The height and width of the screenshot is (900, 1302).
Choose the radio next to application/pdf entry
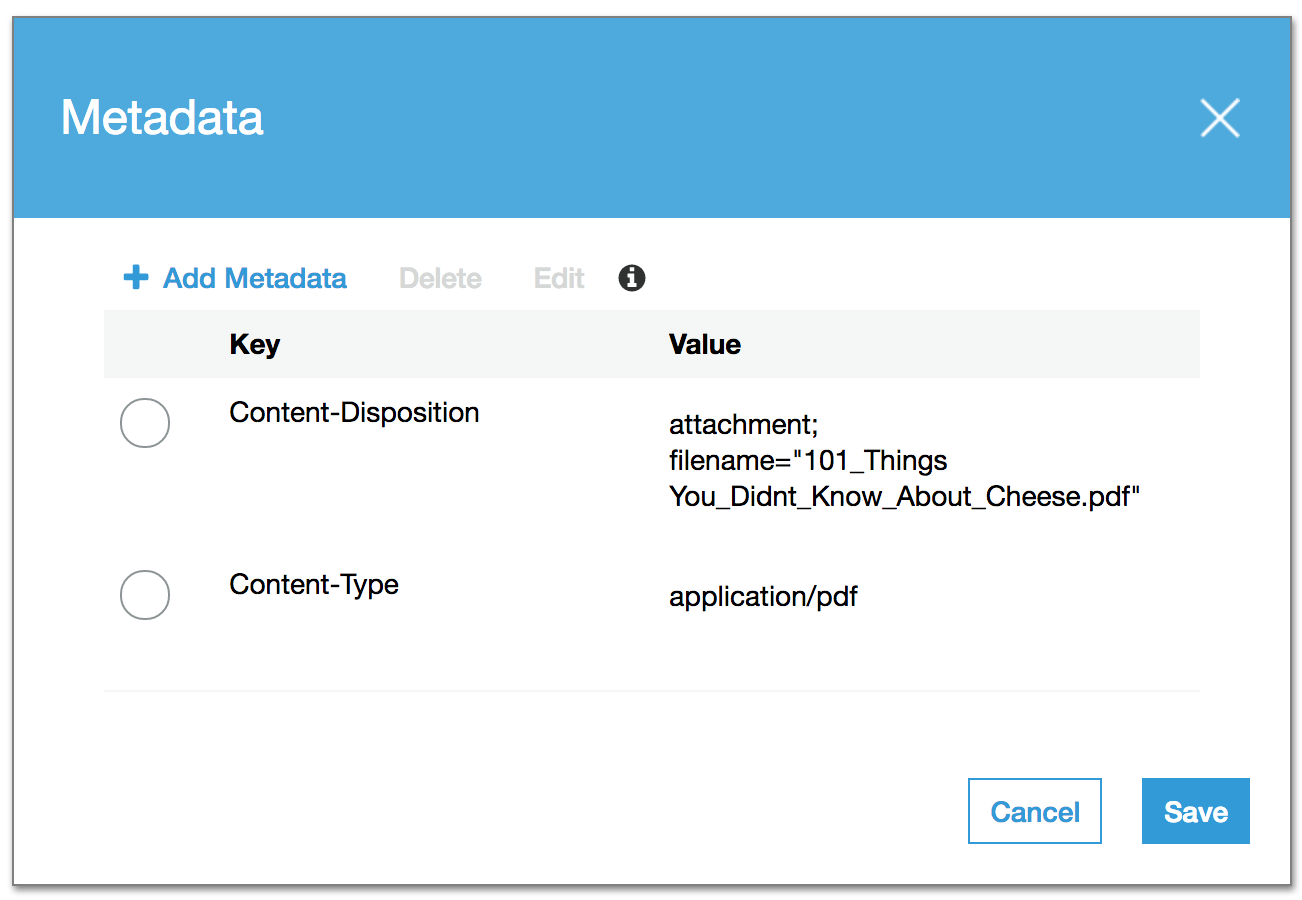pyautogui.click(x=144, y=595)
